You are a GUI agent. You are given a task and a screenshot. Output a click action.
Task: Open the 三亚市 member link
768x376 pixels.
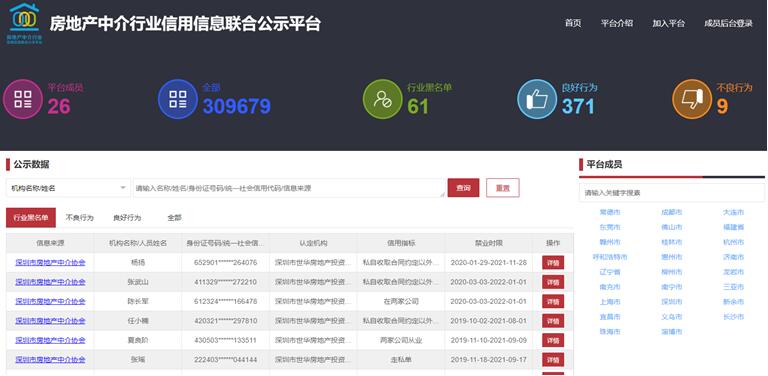tap(733, 287)
